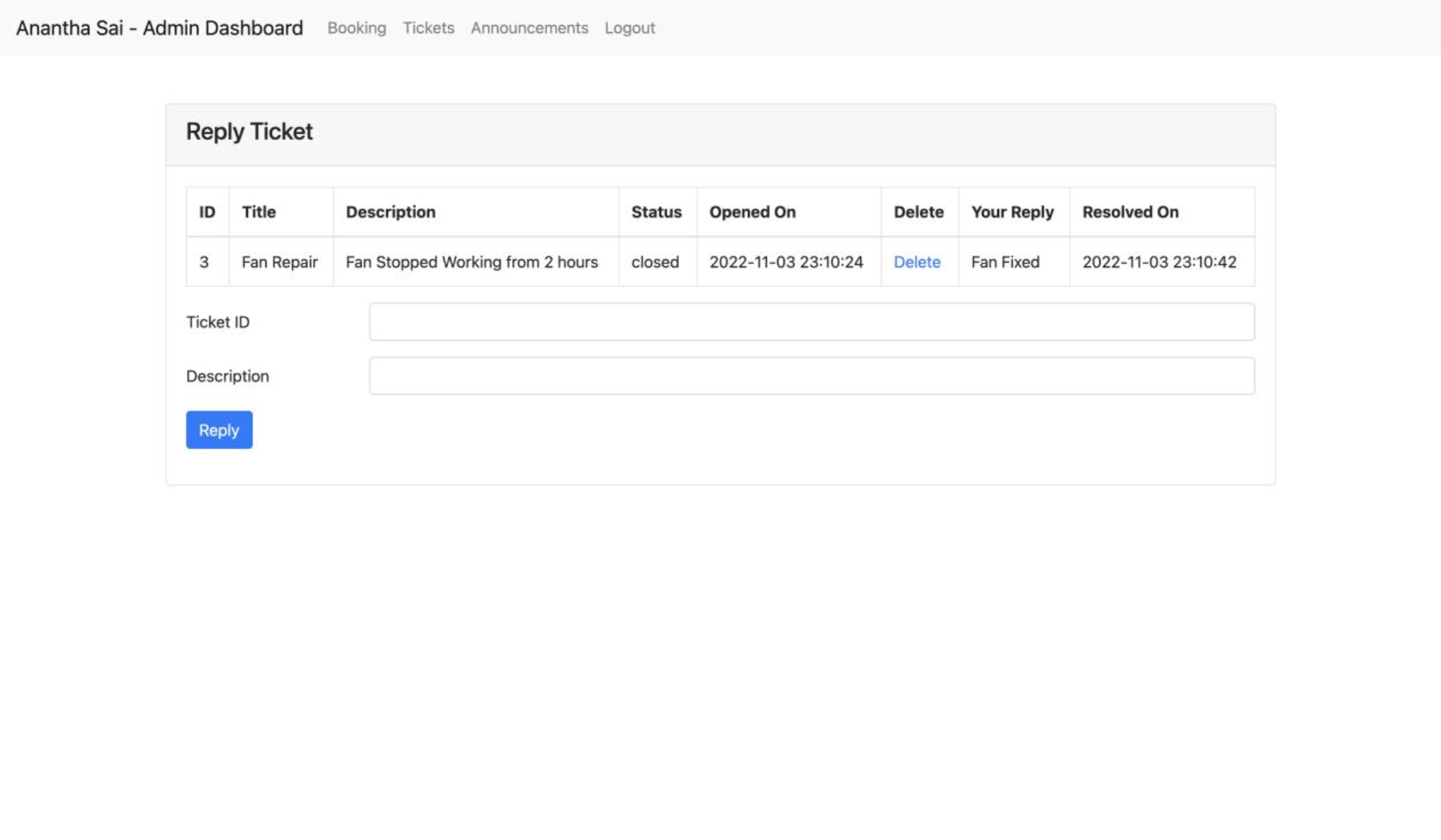Click the 'Fan Fixed' reply cell
Viewport: 1441px width, 840px height.
click(x=1014, y=262)
